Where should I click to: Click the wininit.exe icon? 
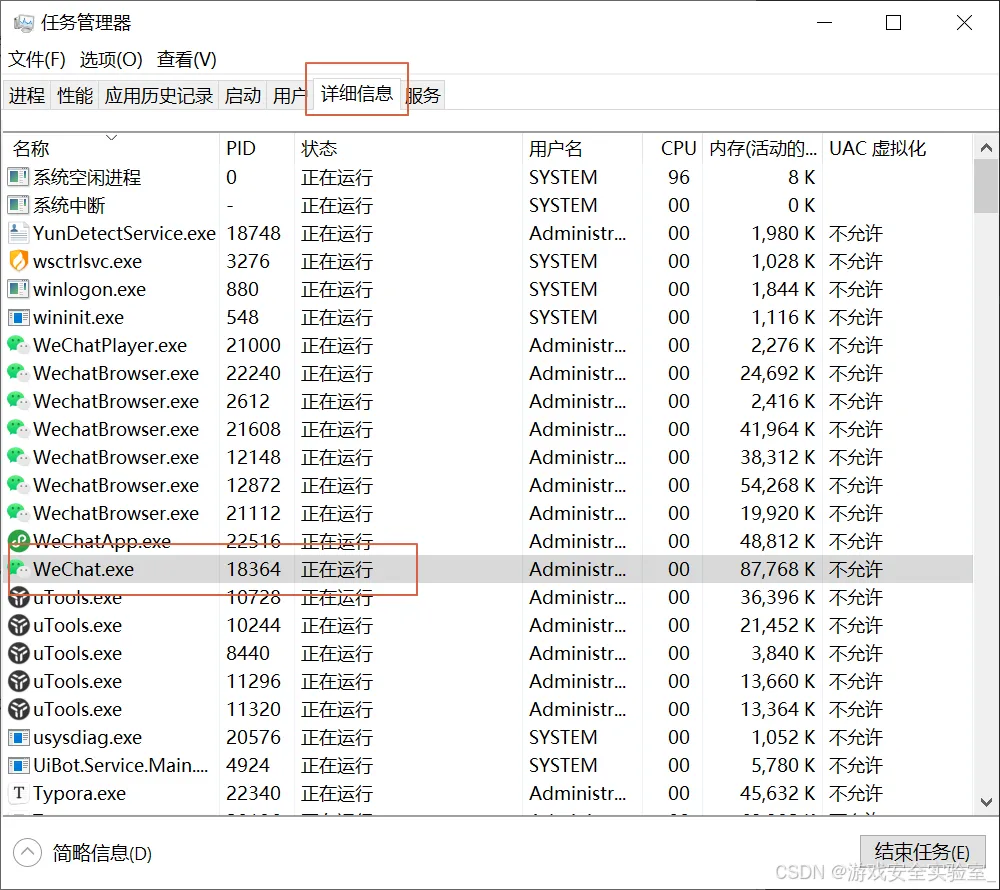pos(18,317)
